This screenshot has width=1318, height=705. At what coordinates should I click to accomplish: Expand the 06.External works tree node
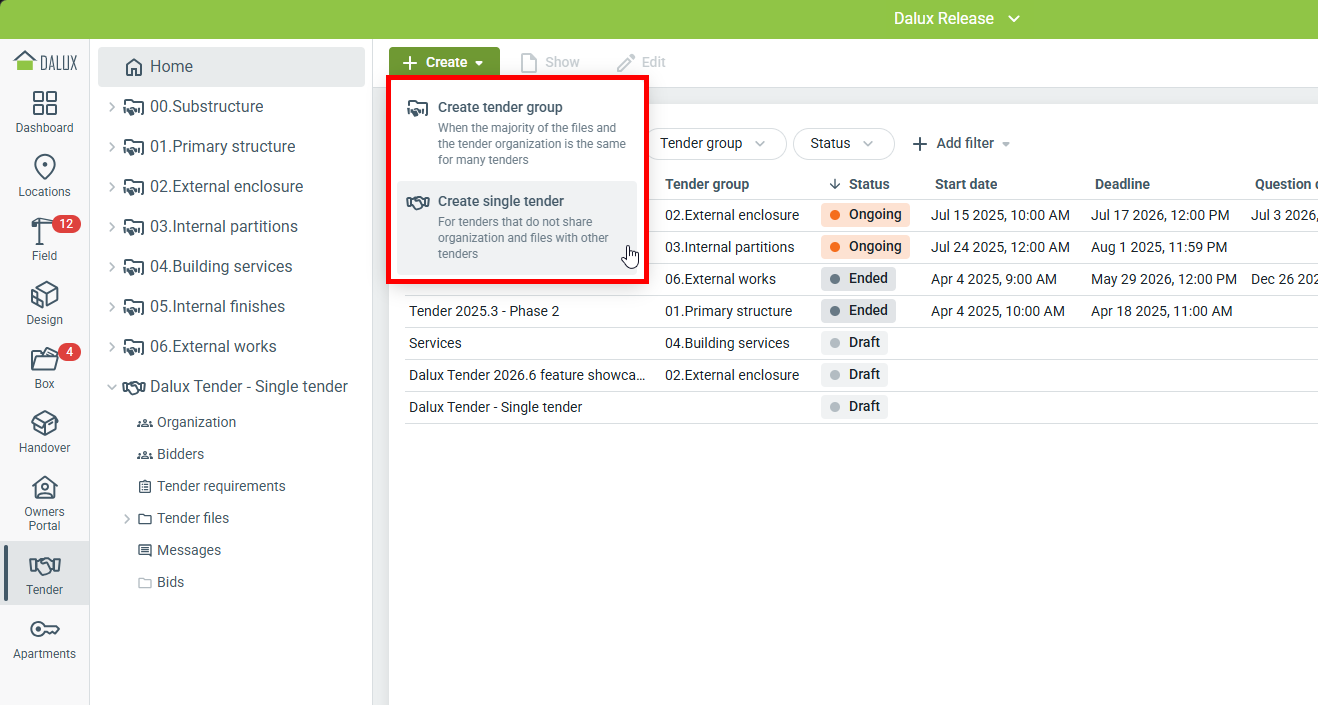[111, 347]
